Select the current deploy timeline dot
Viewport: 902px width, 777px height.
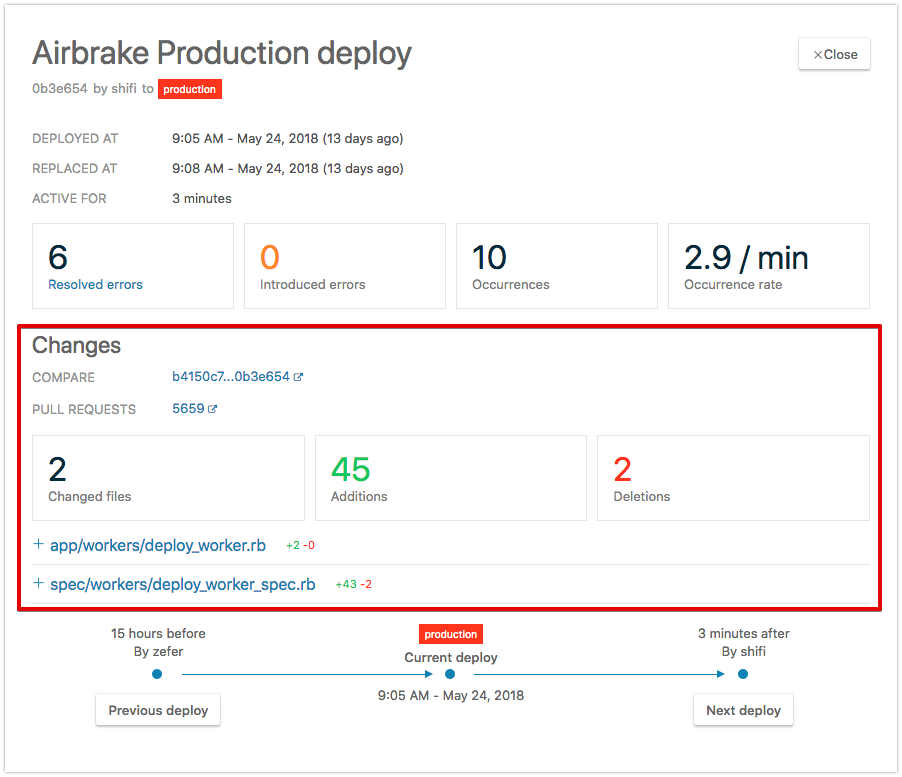450,674
